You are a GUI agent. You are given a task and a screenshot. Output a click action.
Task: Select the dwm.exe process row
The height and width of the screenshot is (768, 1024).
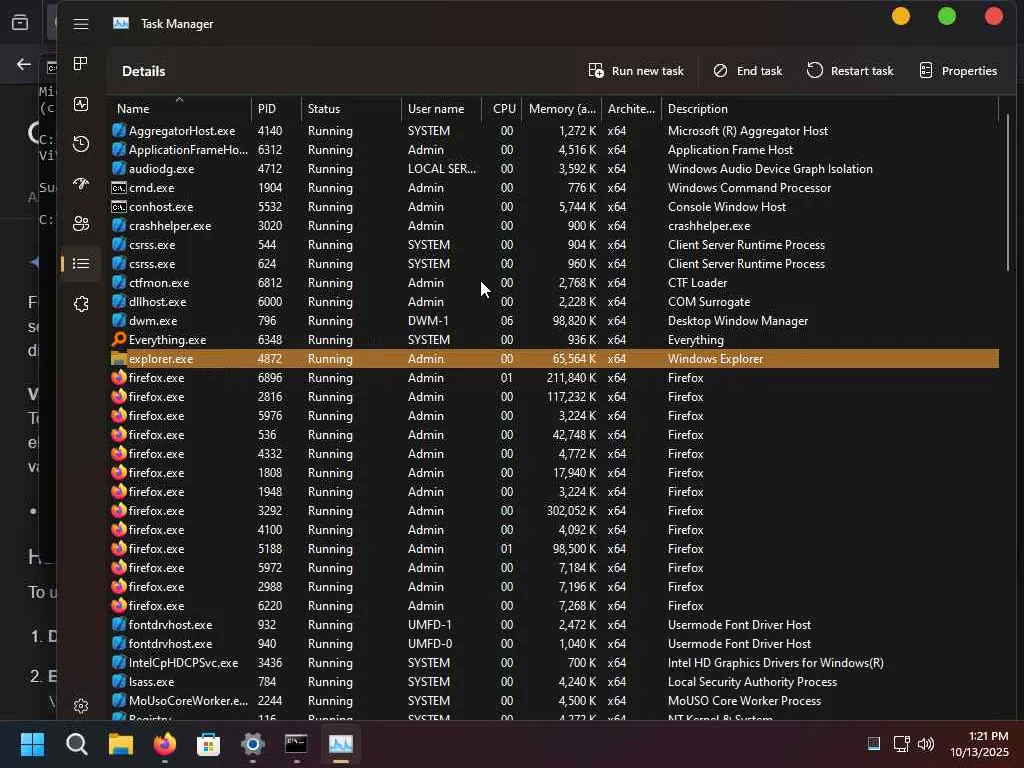pos(554,321)
